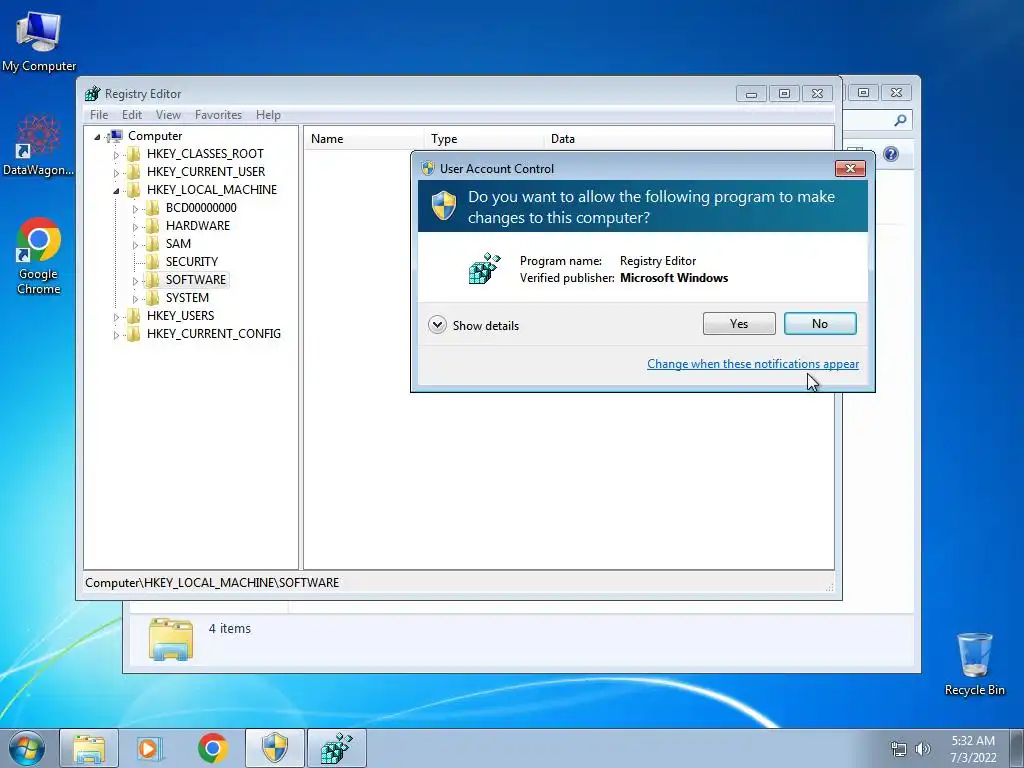Click the folder icon beside 4 items
Image resolution: width=1024 pixels, height=768 pixels.
coord(171,639)
